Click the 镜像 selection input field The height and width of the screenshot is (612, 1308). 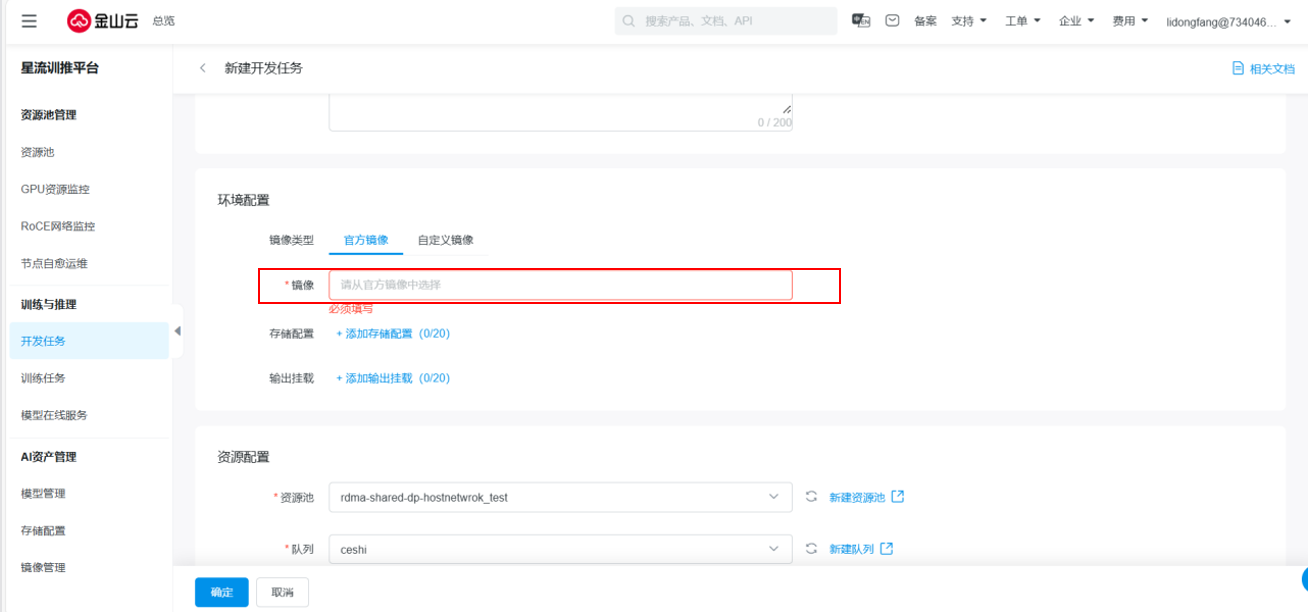pos(560,285)
